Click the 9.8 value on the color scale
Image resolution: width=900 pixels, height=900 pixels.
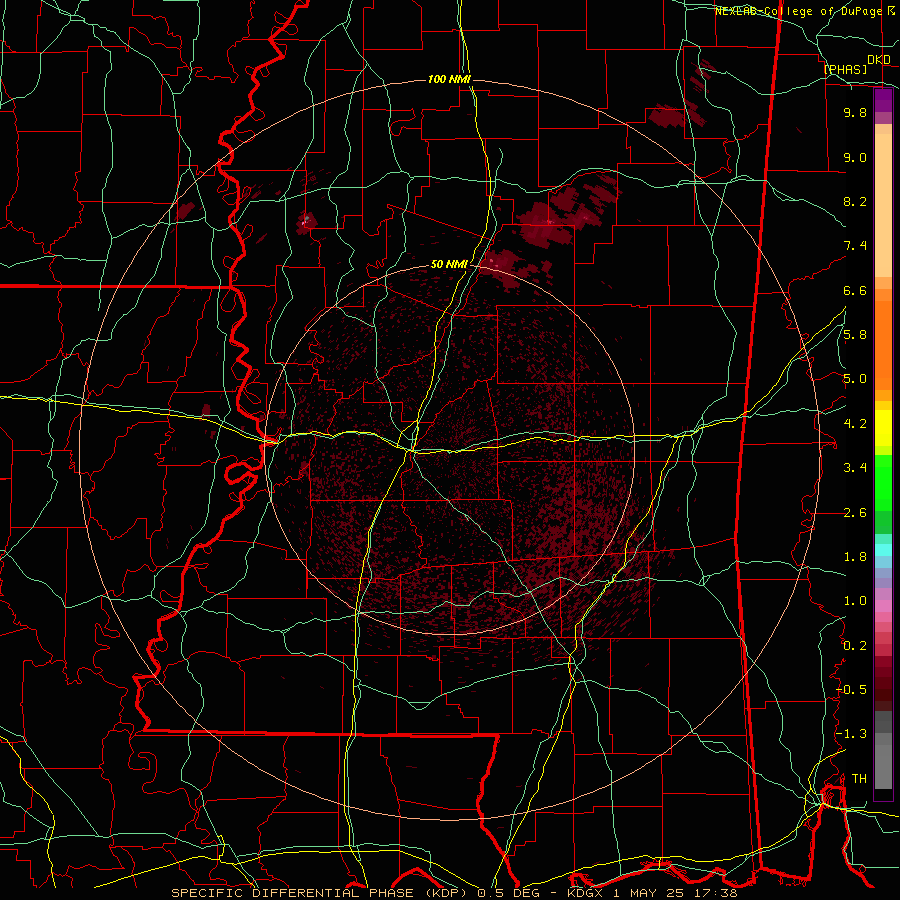tap(855, 112)
